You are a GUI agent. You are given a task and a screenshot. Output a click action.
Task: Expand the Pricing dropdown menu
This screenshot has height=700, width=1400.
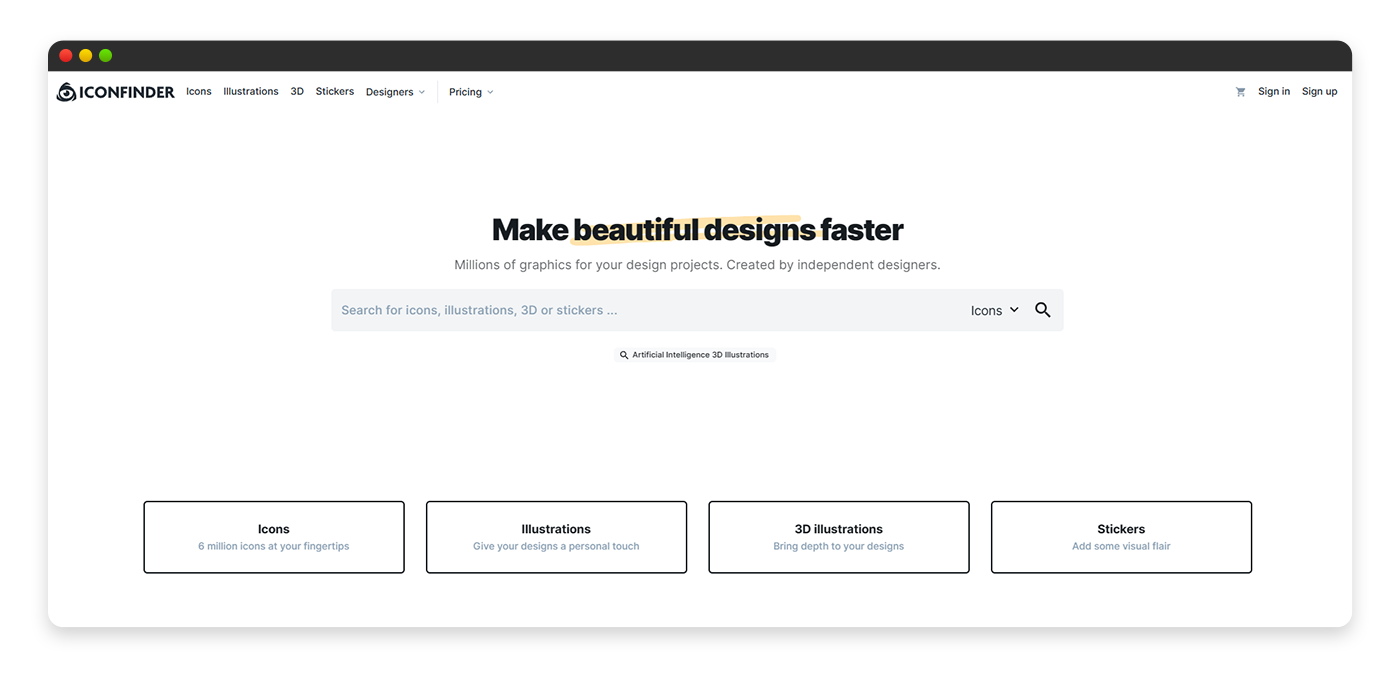click(471, 92)
